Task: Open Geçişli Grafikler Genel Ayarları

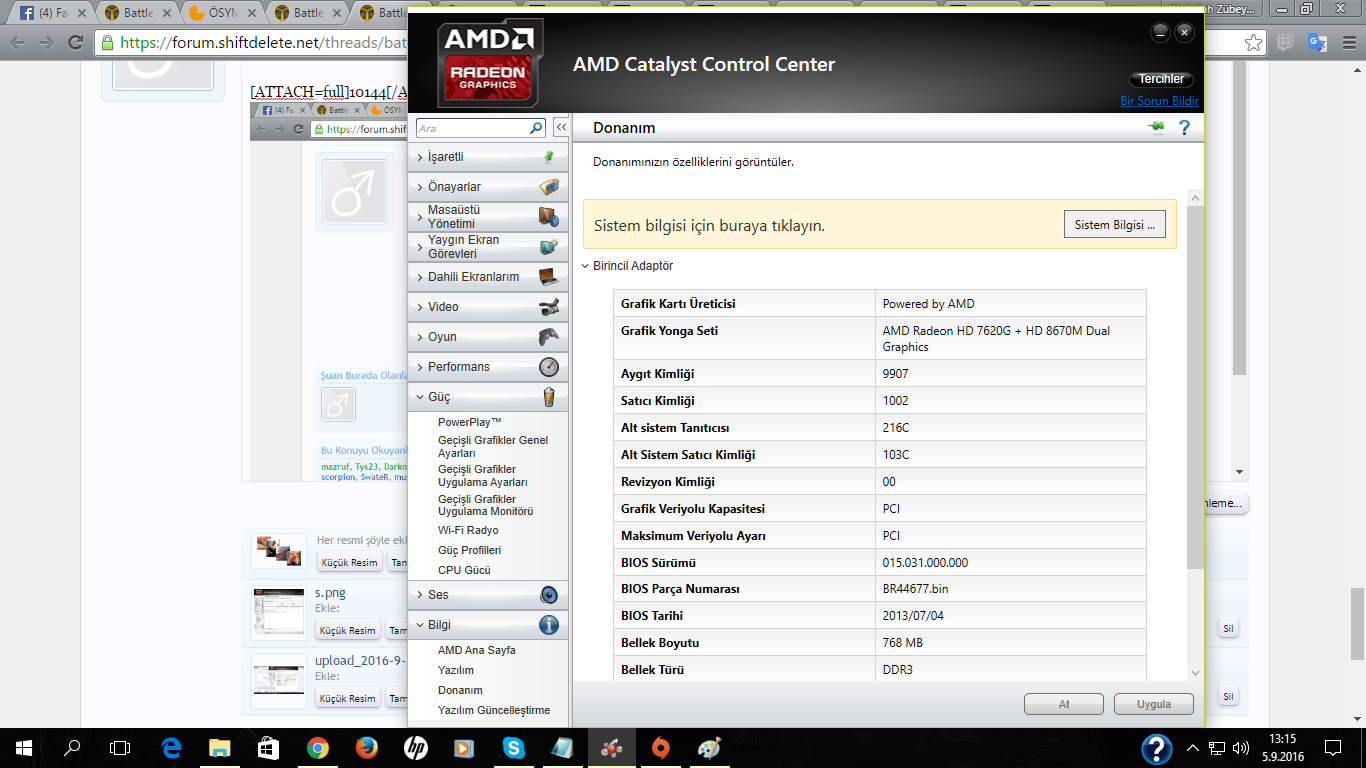Action: coord(493,447)
